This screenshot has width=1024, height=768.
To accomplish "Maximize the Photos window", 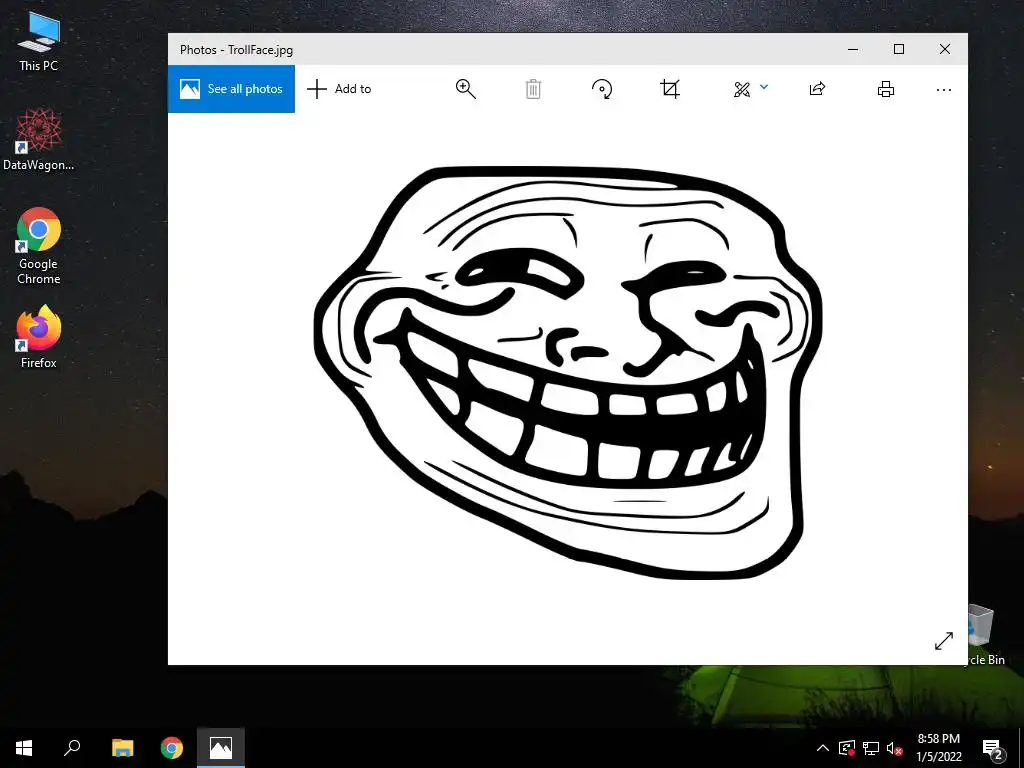I will pyautogui.click(x=899, y=49).
